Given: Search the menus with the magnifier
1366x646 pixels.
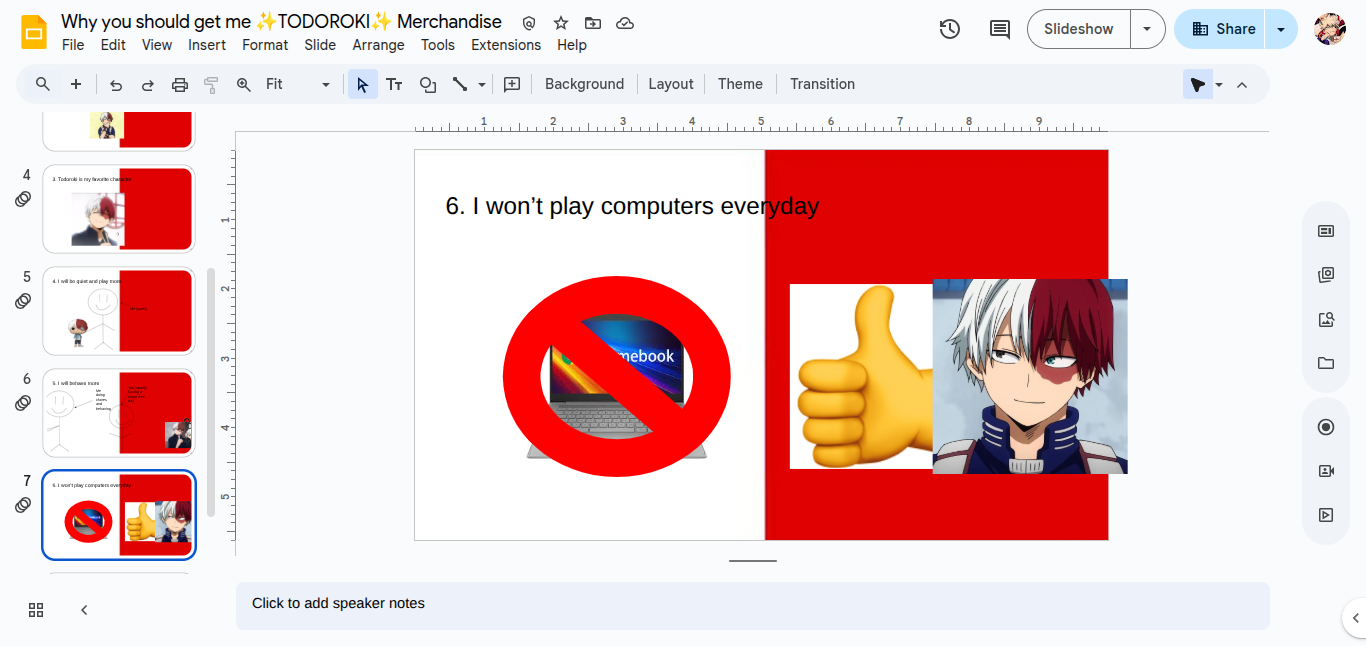Looking at the screenshot, I should point(43,84).
